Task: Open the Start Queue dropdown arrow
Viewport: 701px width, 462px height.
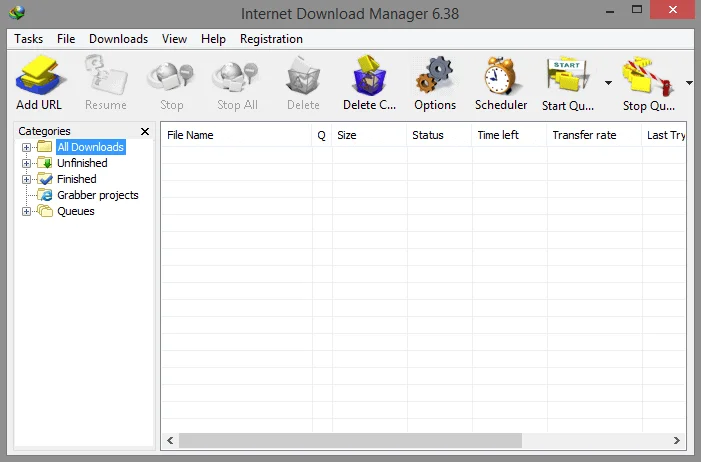Action: [608, 83]
